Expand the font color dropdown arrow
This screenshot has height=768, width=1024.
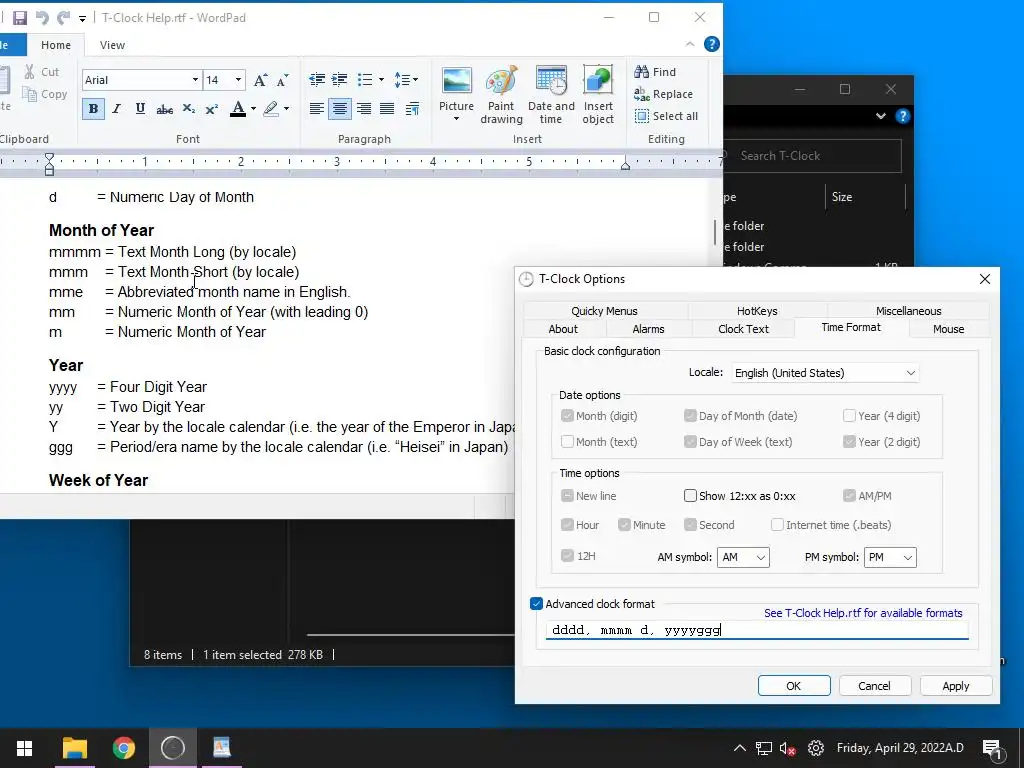coord(253,108)
